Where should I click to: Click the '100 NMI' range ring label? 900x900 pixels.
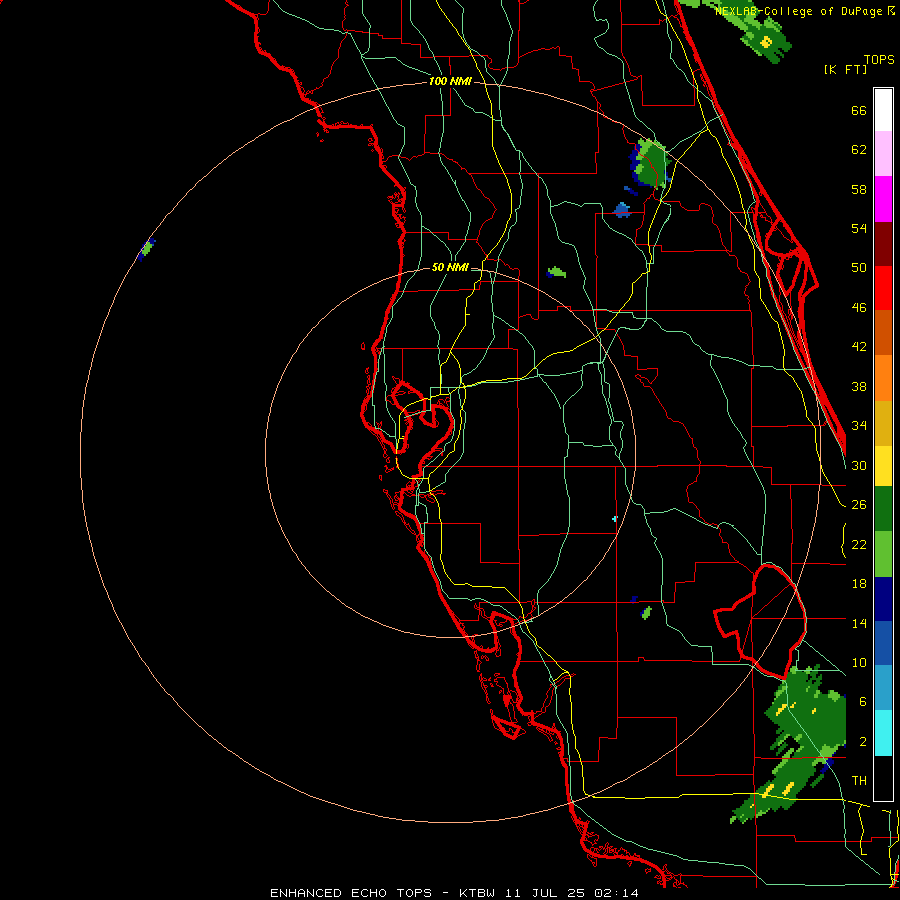[x=450, y=81]
